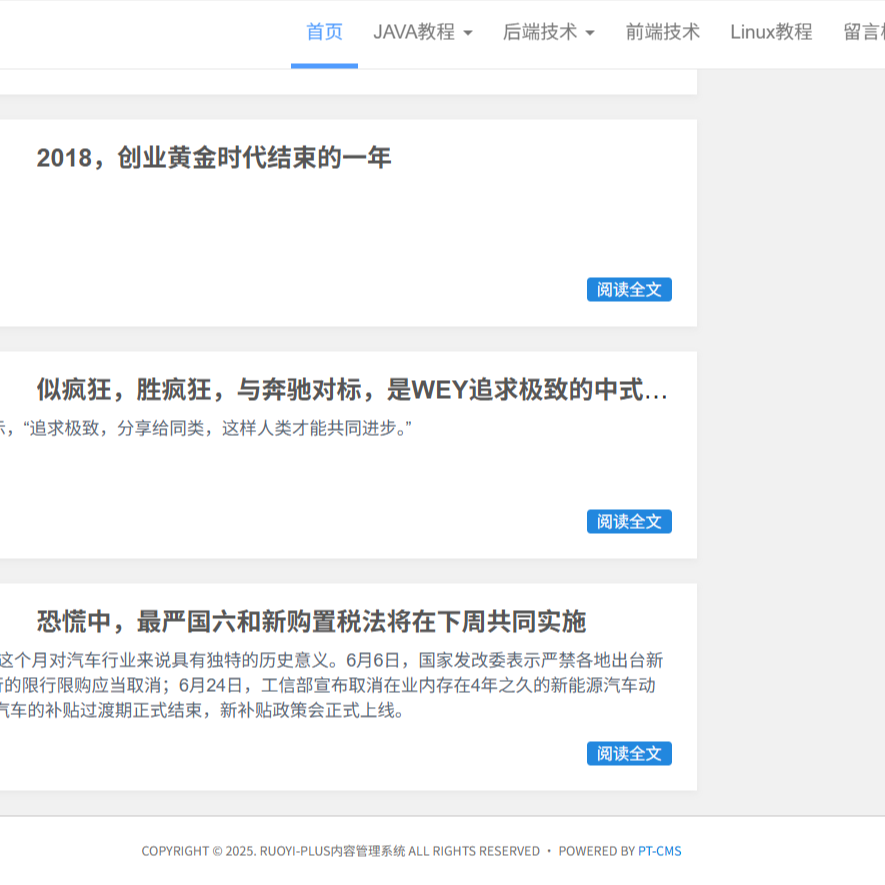Open the 恐慌中，最严国六 article title
Screen dimensions: 885x885
coord(311,622)
